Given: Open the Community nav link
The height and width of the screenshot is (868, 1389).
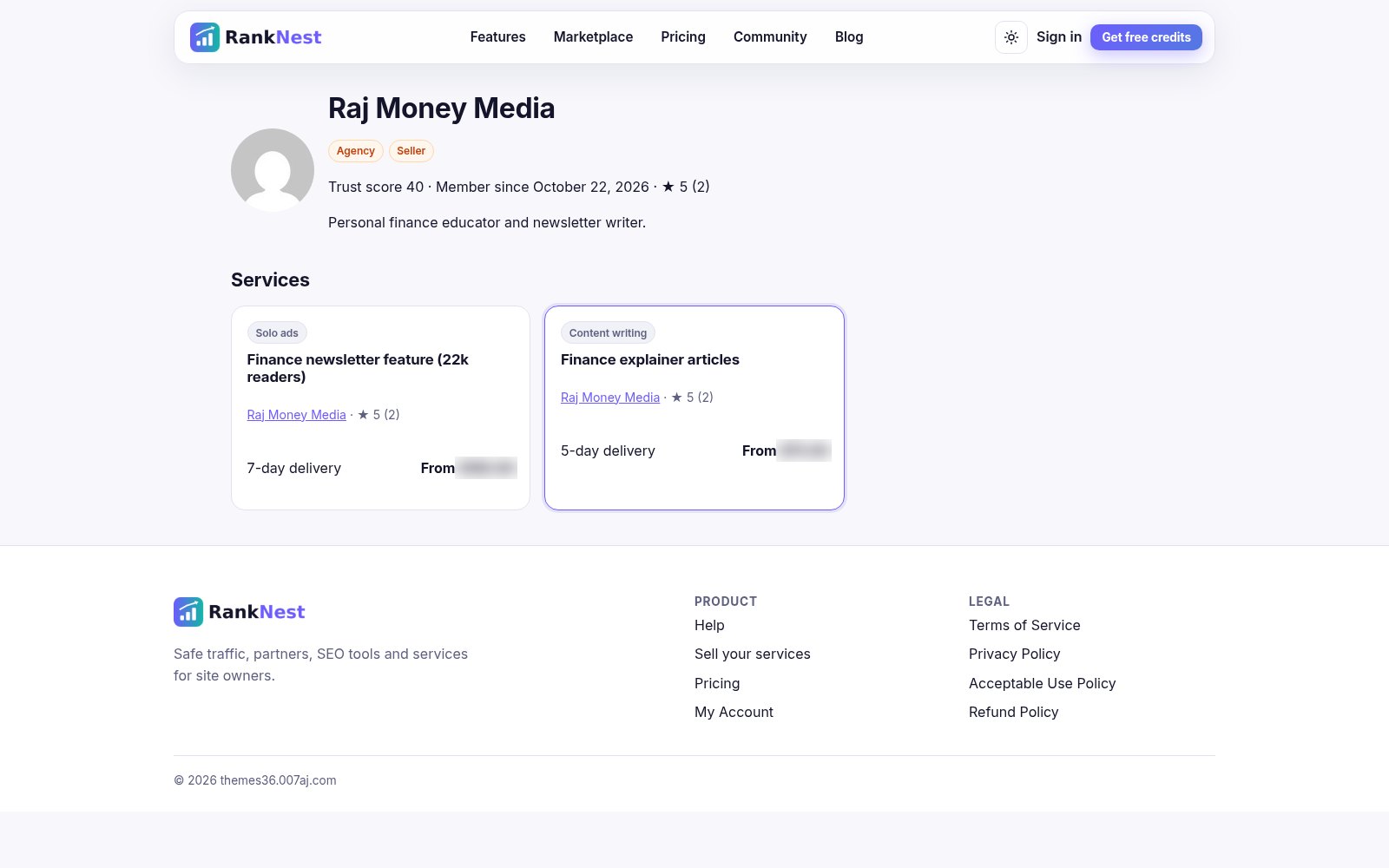Looking at the screenshot, I should 770,37.
